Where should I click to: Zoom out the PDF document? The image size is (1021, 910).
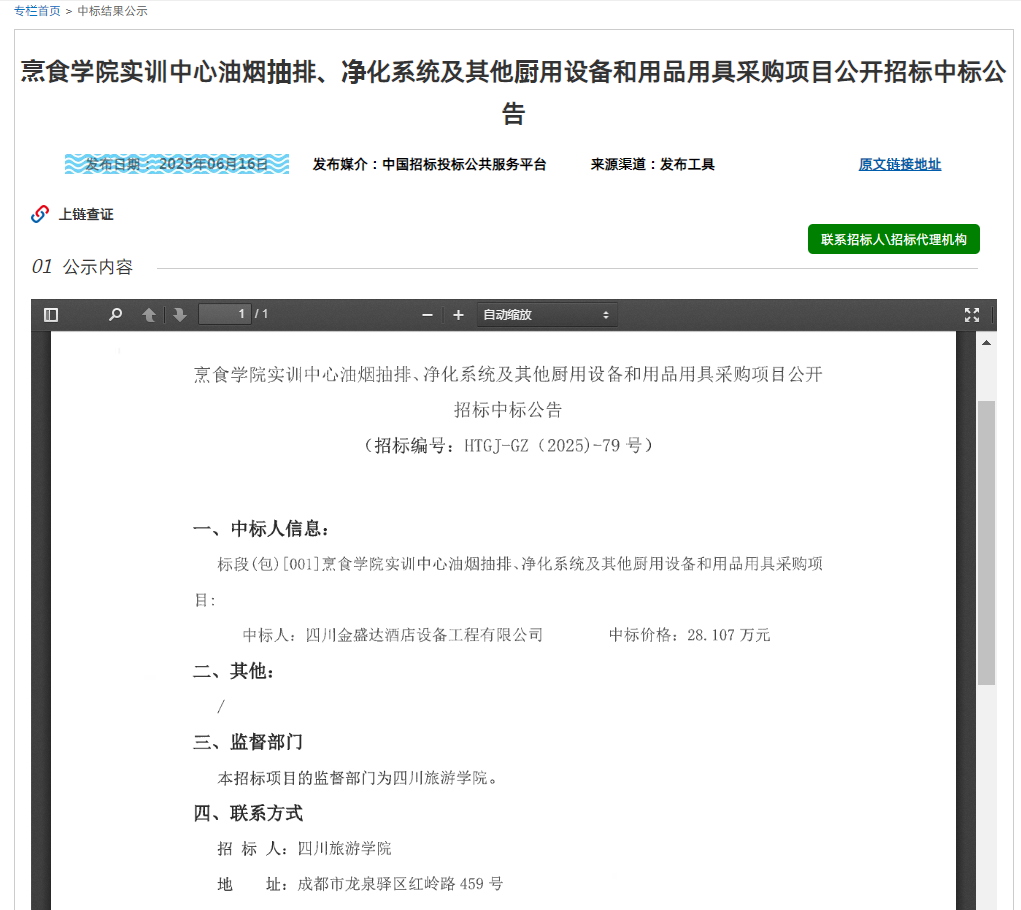click(427, 315)
